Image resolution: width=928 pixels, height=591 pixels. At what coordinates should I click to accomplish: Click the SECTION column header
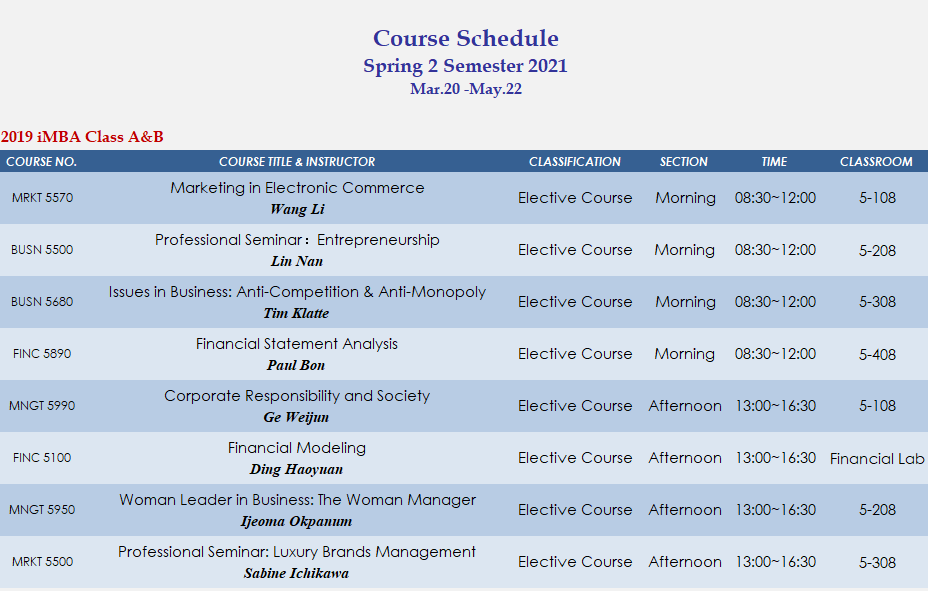click(x=684, y=162)
